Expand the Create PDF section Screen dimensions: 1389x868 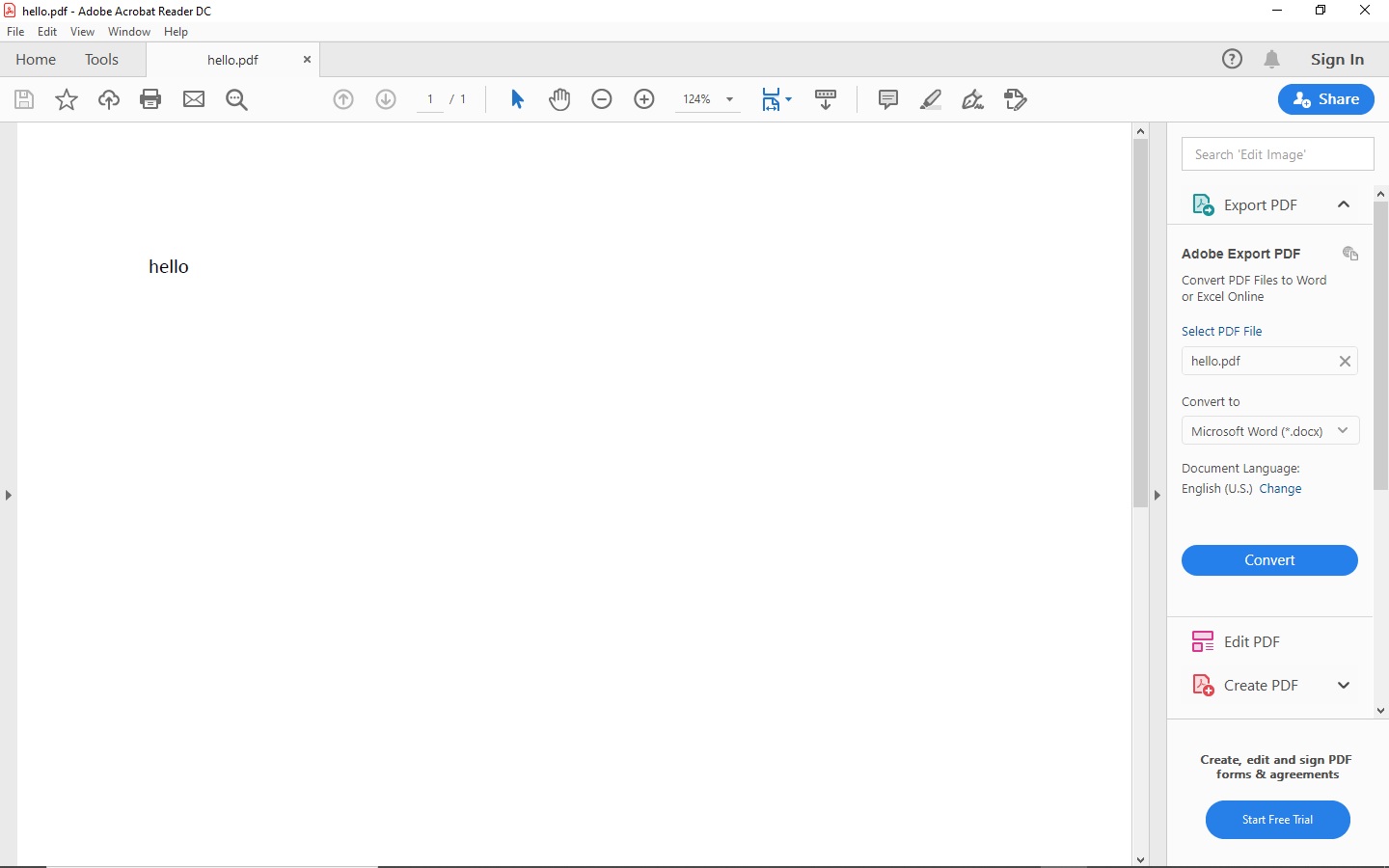(x=1344, y=686)
